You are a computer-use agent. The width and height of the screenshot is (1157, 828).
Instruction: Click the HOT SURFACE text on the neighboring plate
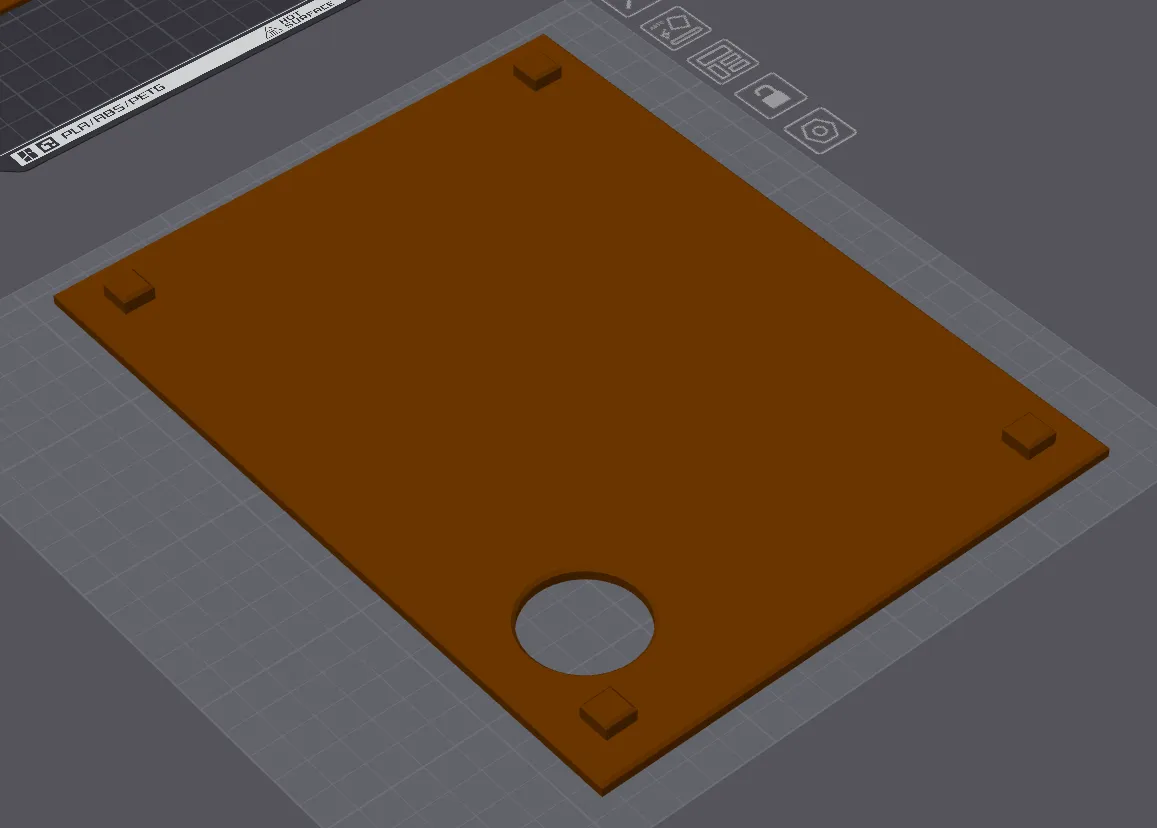pyautogui.click(x=307, y=15)
